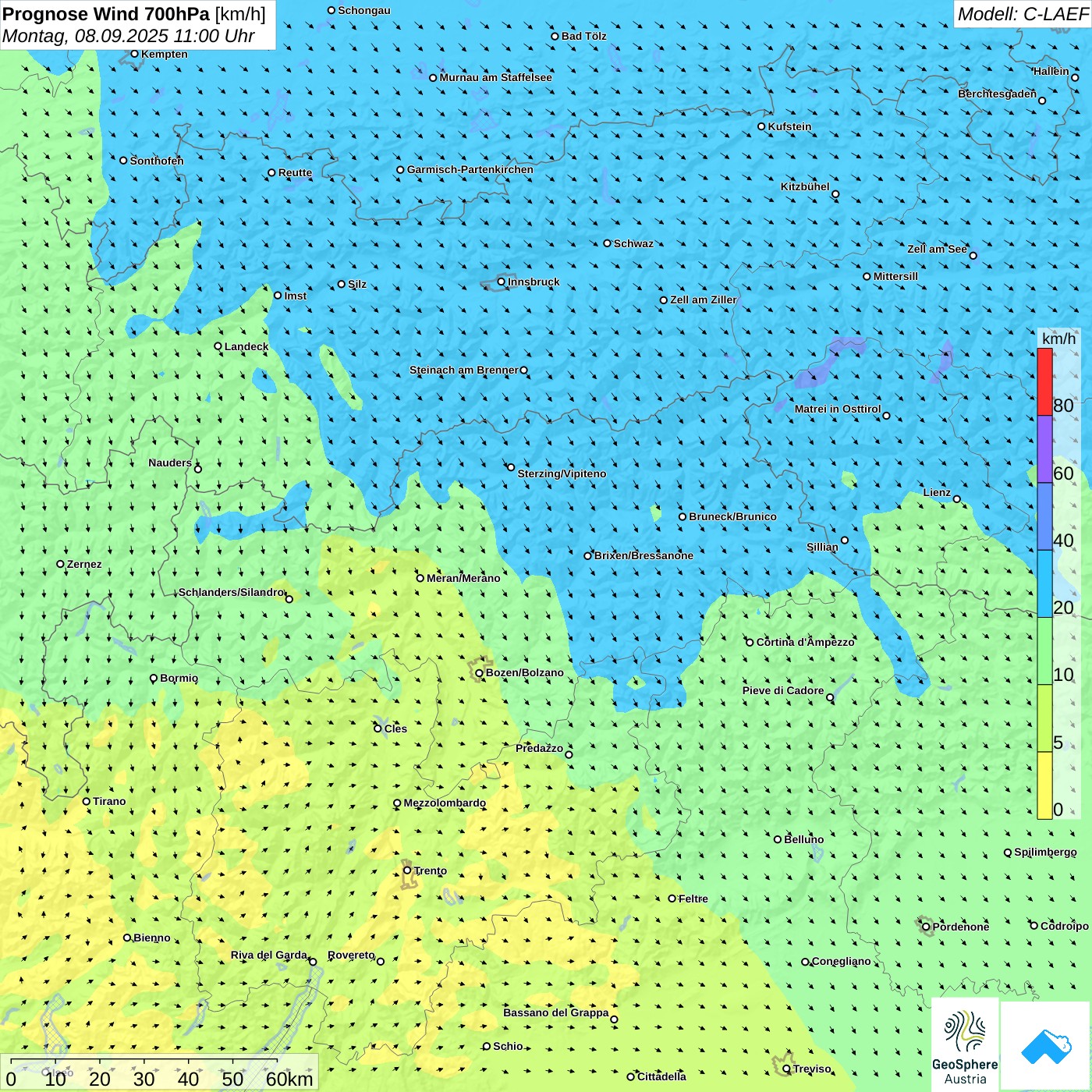This screenshot has height=1092, width=1092.
Task: Click the 'Cortina d'Ampezzo' label
Action: click(x=806, y=642)
